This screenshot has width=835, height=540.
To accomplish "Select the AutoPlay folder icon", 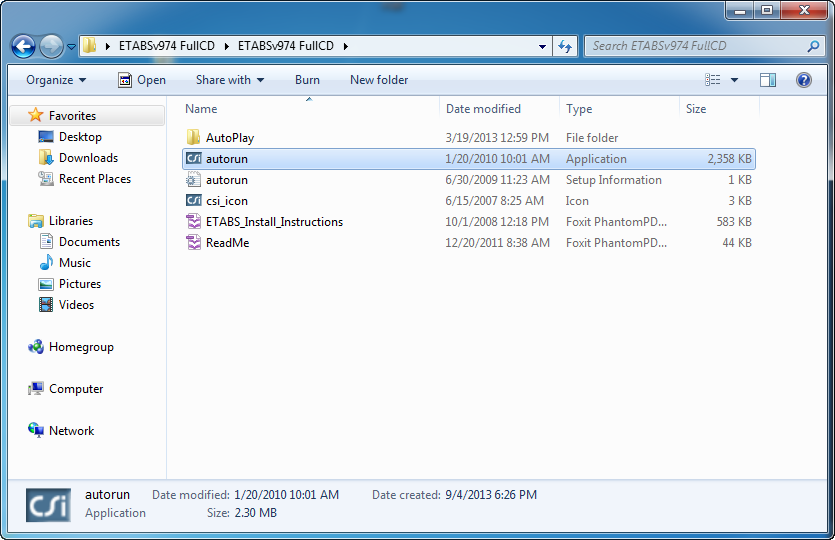I will point(193,137).
